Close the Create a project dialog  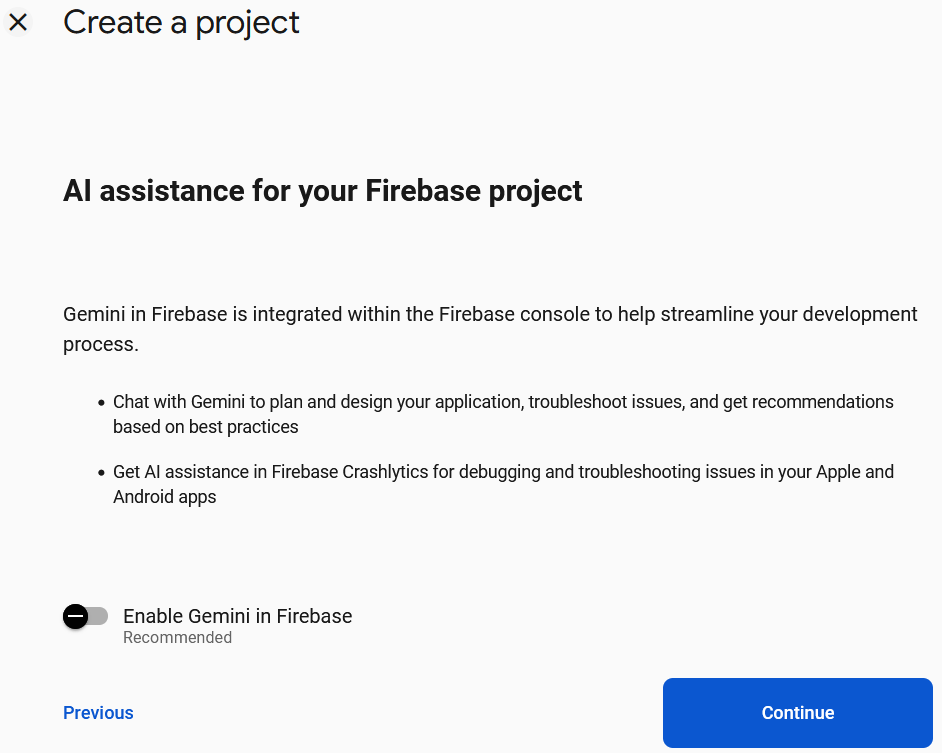pos(18,22)
